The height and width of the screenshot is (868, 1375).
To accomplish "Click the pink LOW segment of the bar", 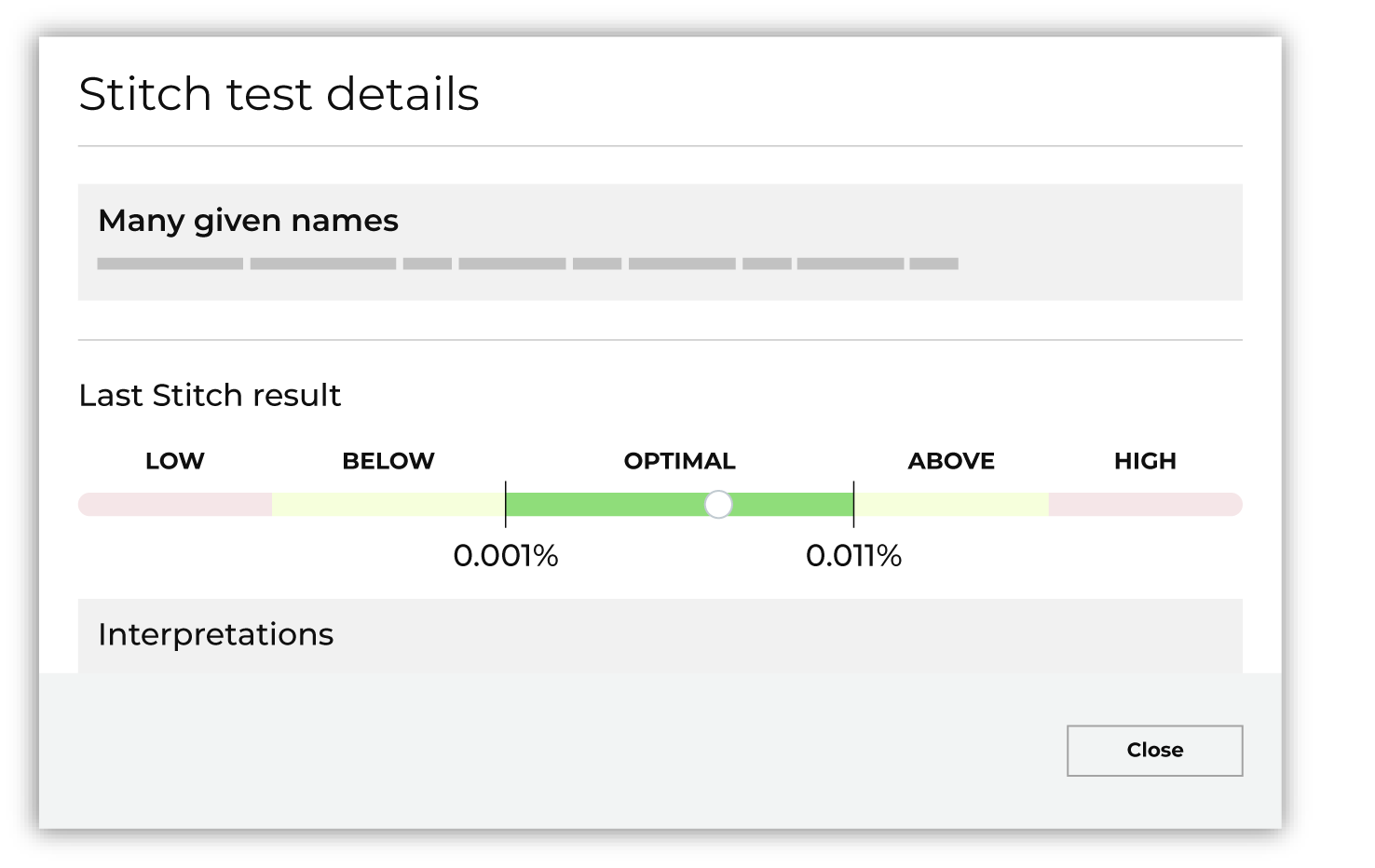I will [x=175, y=505].
